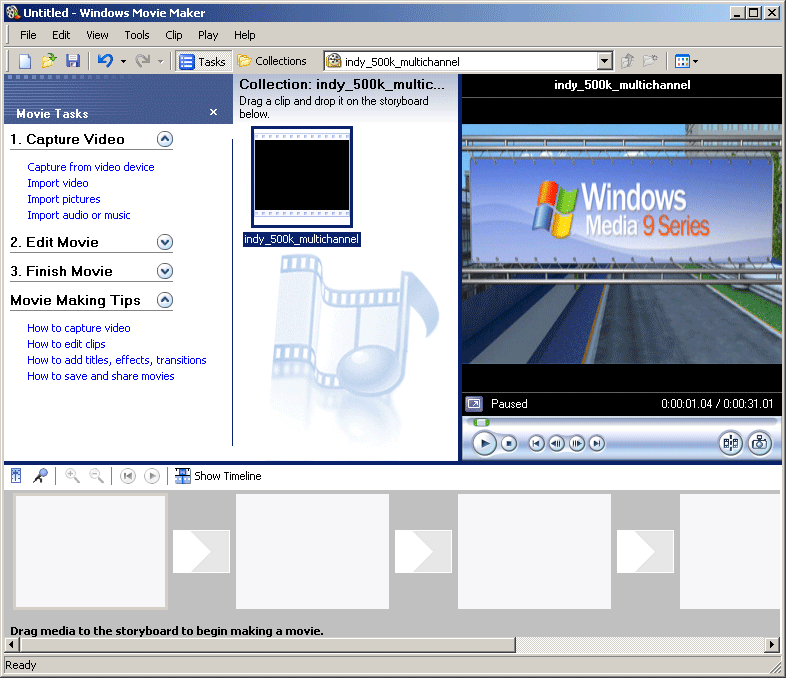Collapse the Movie Making Tips section

[165, 300]
